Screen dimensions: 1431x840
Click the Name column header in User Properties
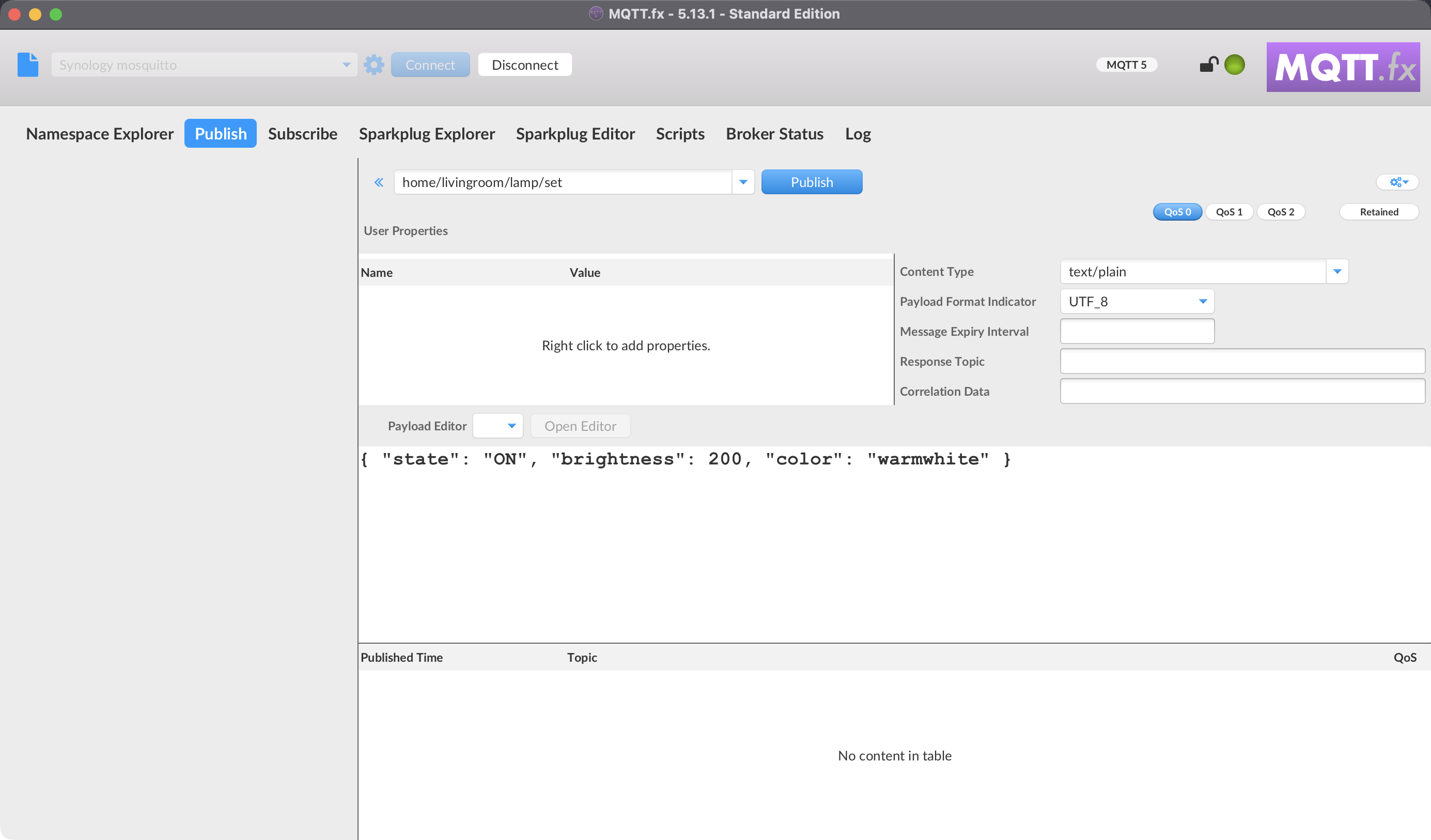tap(463, 273)
